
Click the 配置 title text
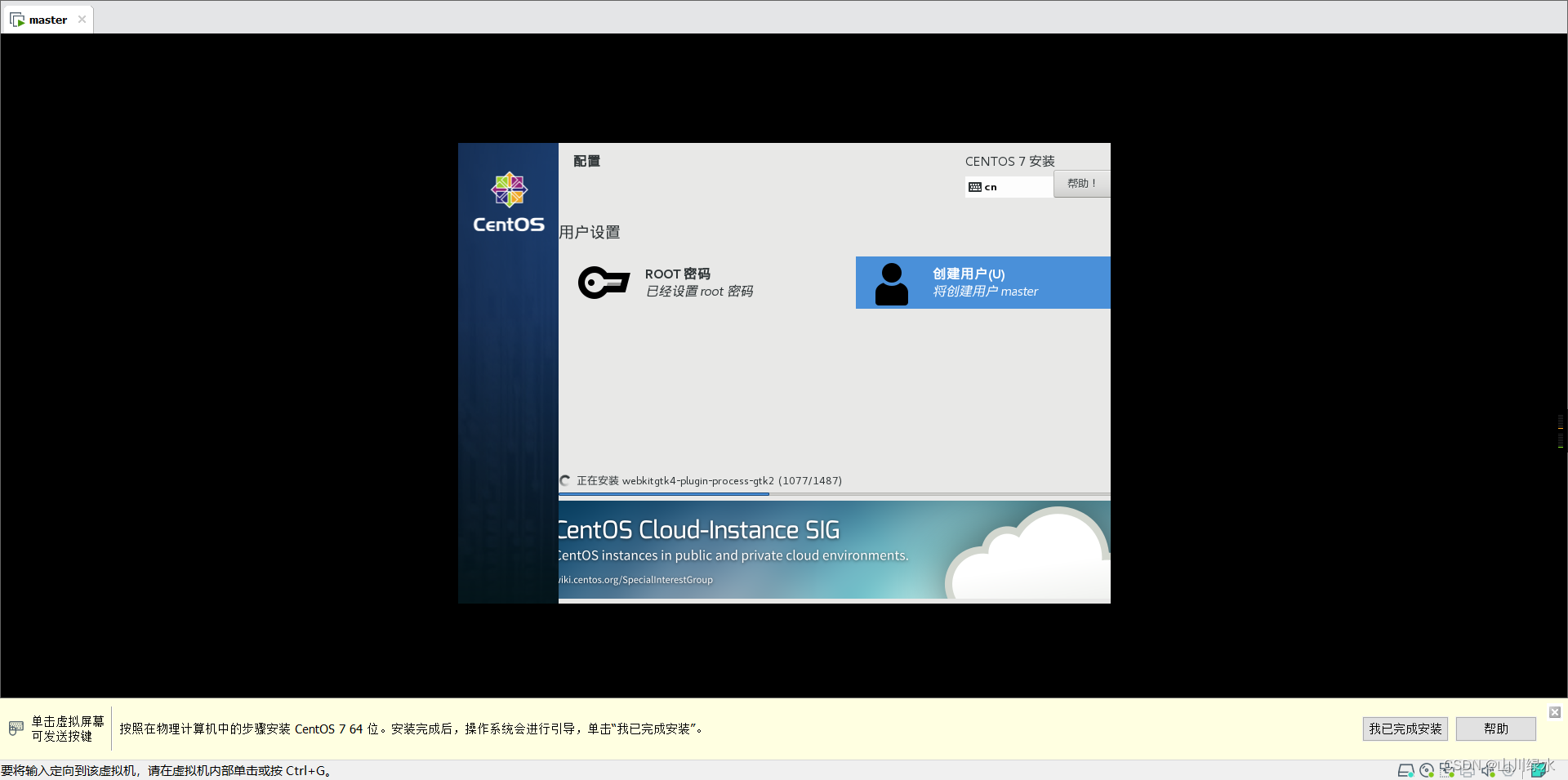tap(586, 161)
